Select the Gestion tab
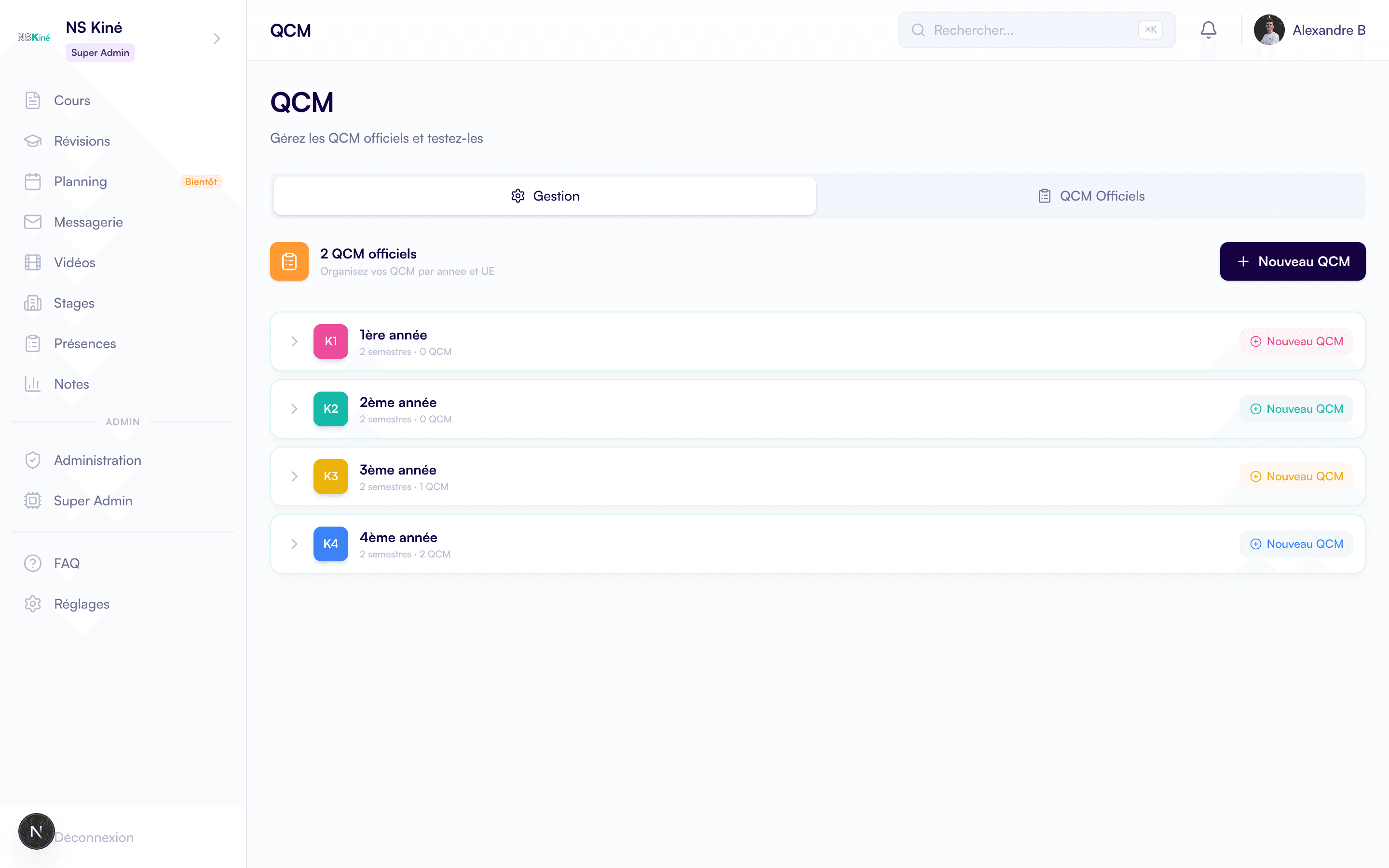 click(544, 195)
